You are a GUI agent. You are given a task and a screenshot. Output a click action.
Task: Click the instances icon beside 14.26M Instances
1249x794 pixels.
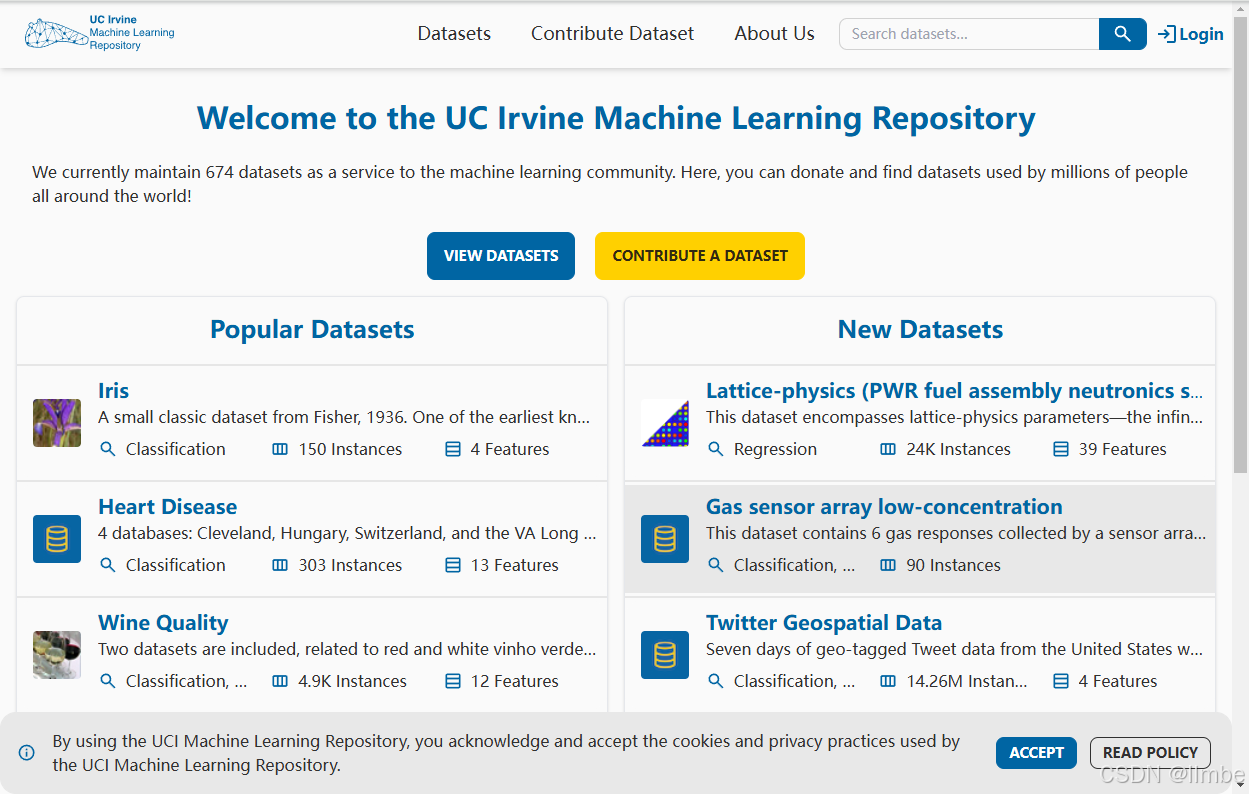888,681
